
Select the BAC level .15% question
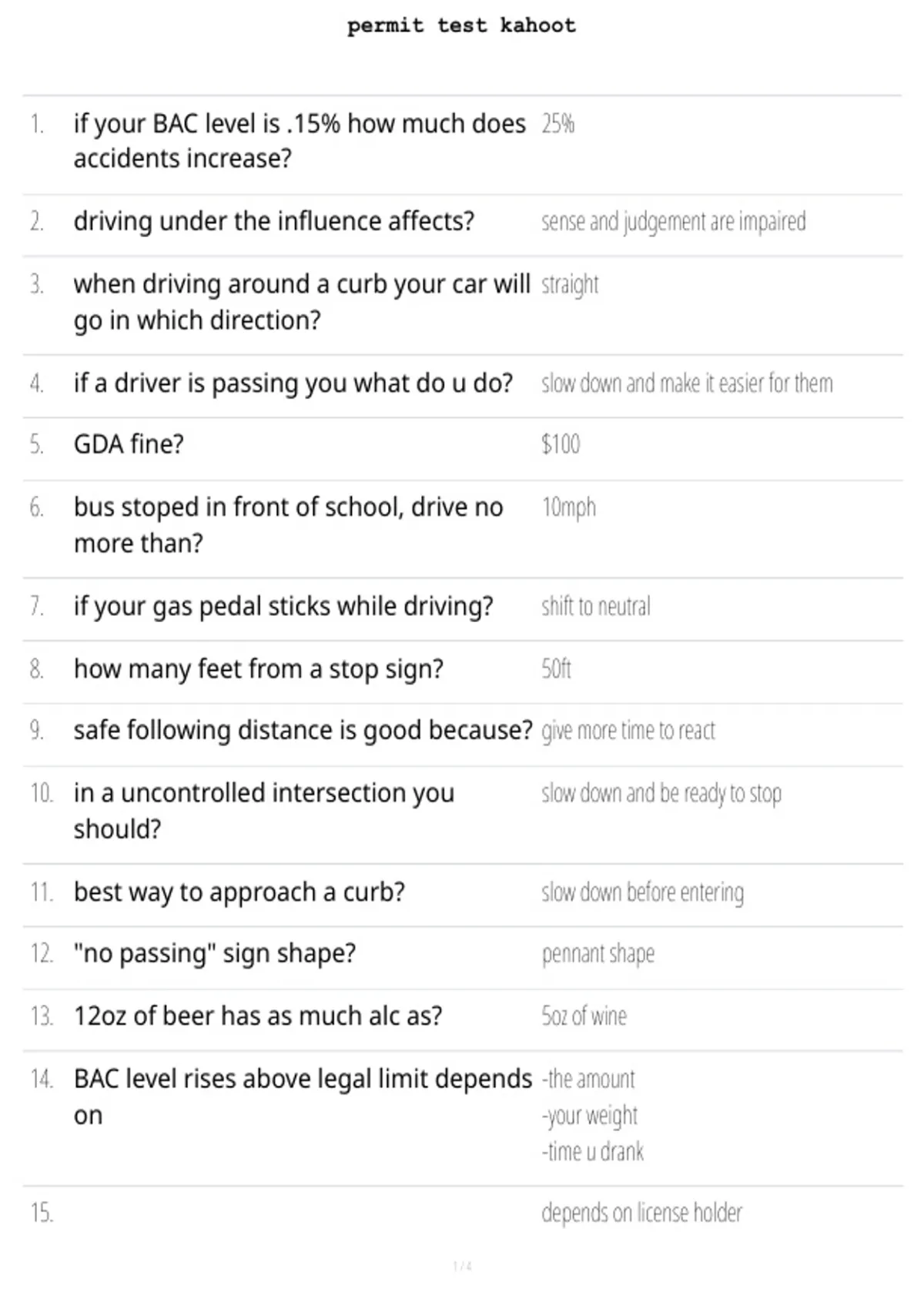click(300, 141)
